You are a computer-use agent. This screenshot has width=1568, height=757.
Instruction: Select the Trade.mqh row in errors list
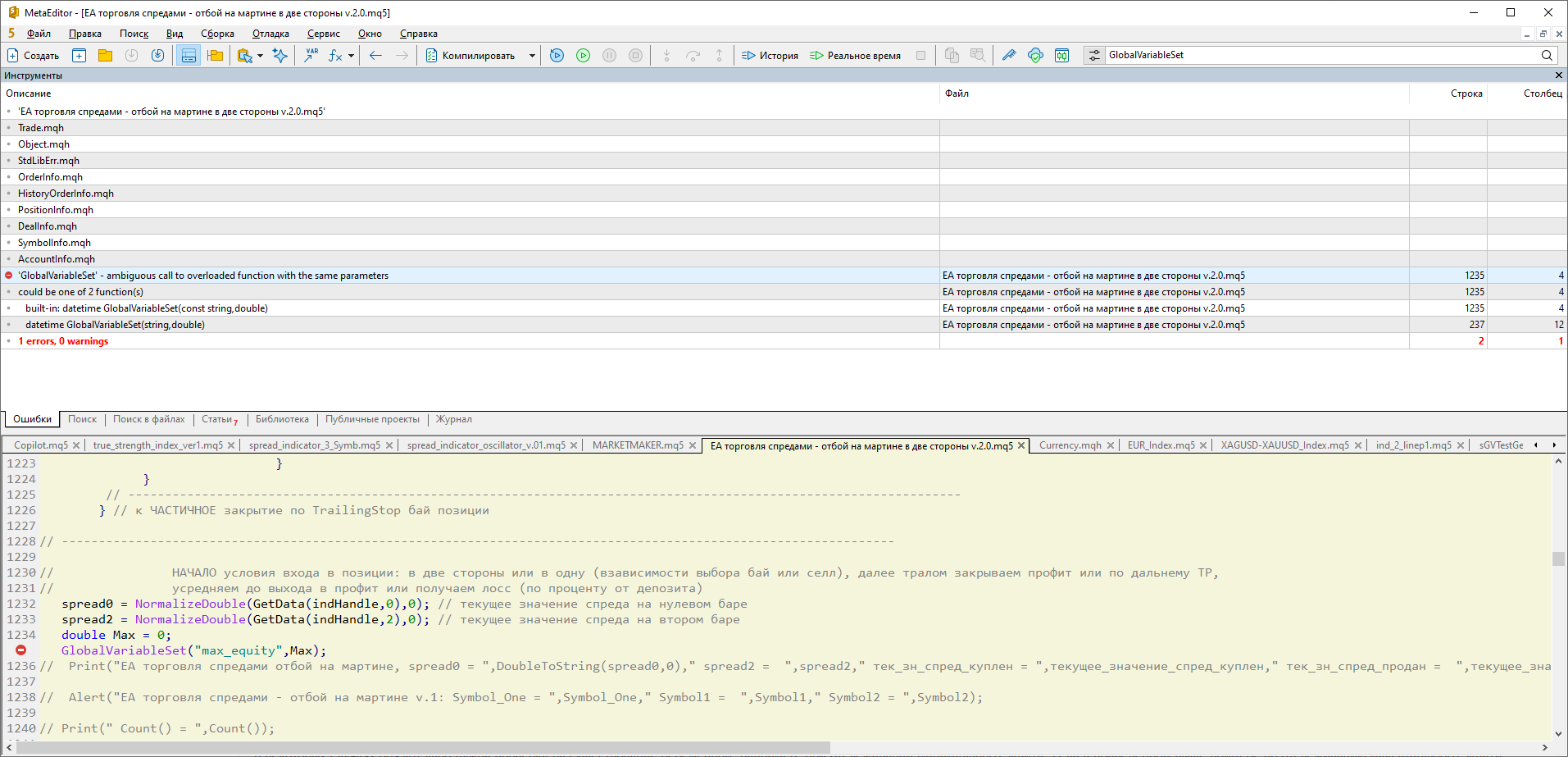784,128
